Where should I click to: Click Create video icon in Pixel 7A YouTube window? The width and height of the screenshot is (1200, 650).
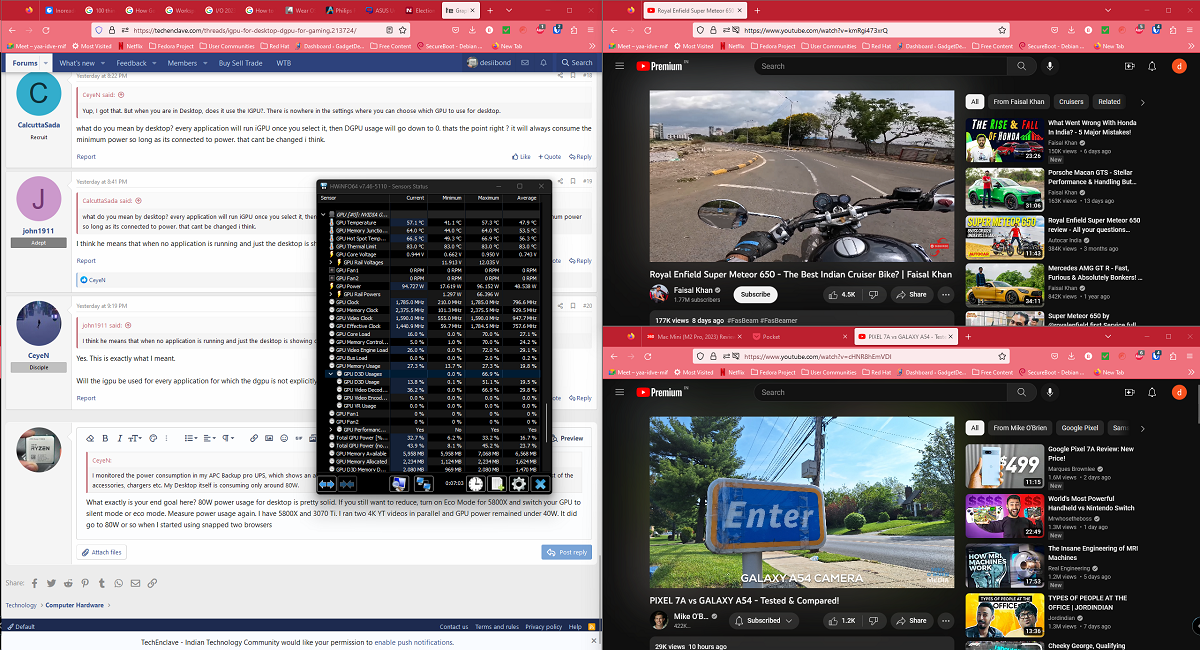pyautogui.click(x=1130, y=392)
